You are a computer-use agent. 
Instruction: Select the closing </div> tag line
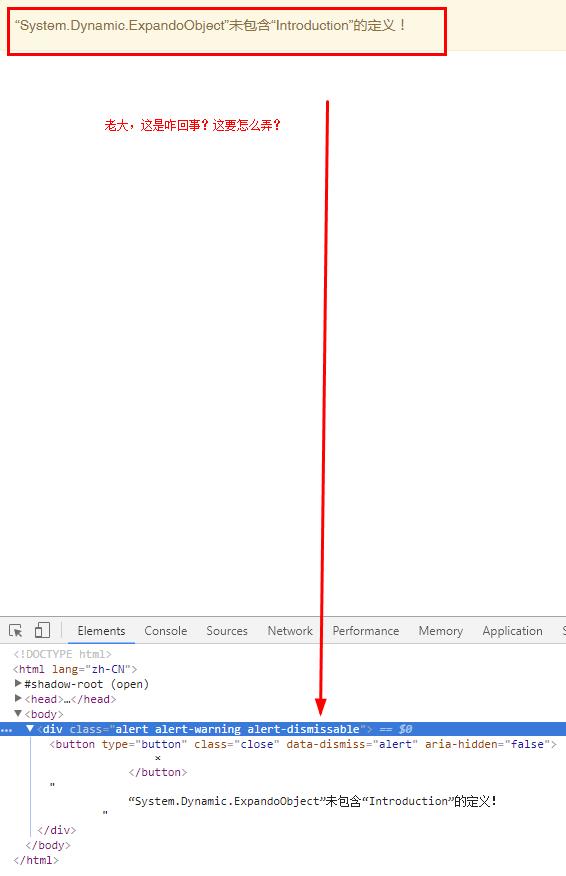click(x=56, y=830)
